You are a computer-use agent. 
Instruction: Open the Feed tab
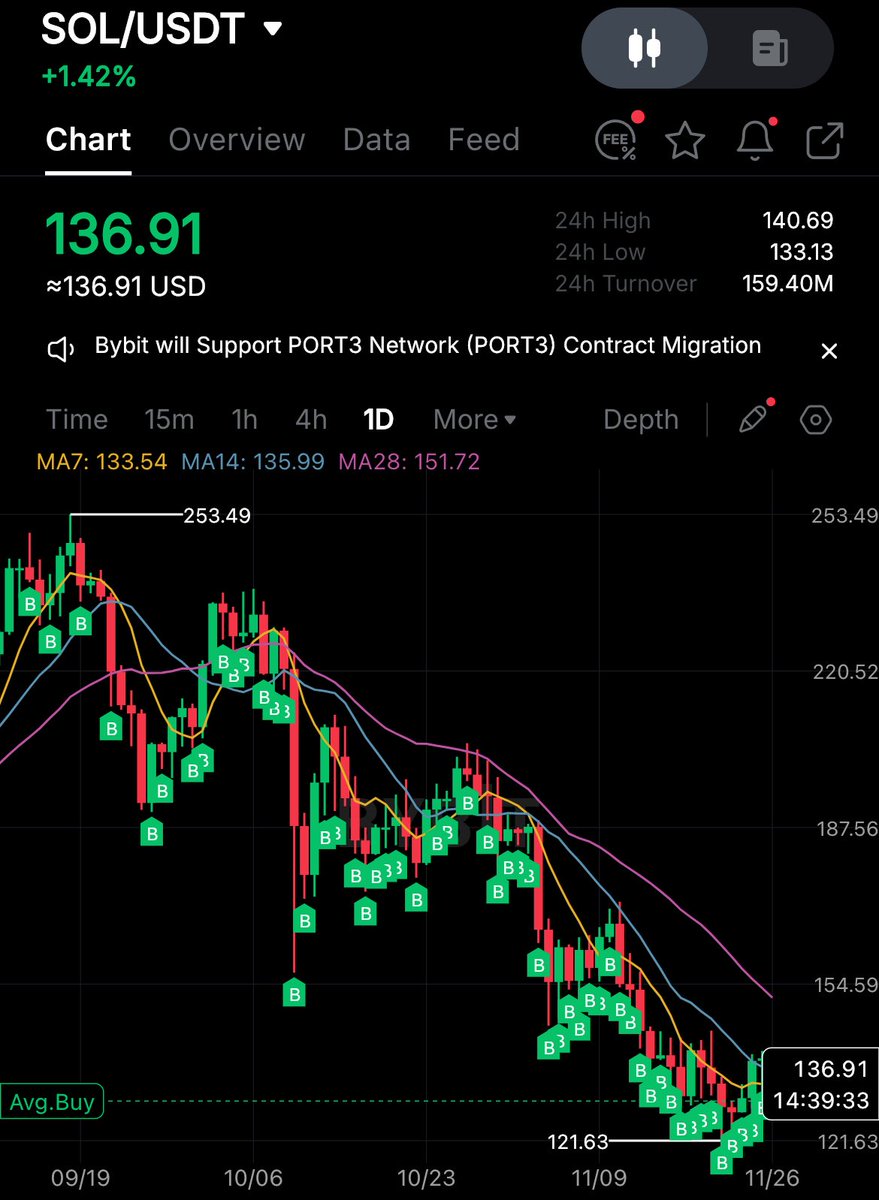click(x=484, y=140)
